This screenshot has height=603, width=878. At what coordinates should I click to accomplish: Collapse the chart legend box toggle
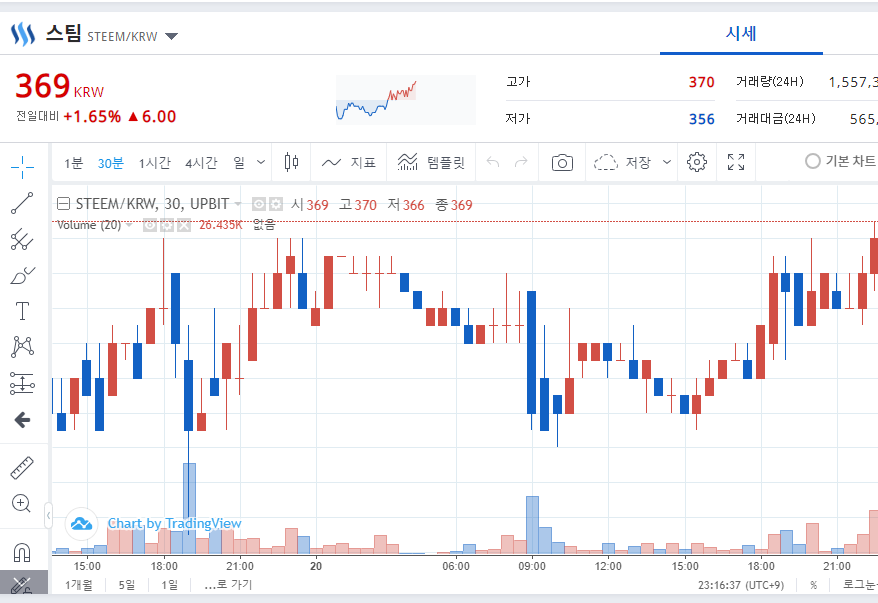click(64, 204)
